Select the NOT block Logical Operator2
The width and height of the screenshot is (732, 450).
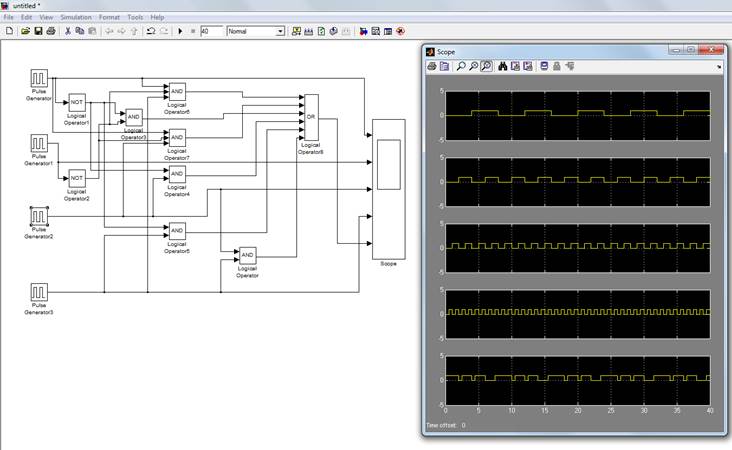coord(77,178)
